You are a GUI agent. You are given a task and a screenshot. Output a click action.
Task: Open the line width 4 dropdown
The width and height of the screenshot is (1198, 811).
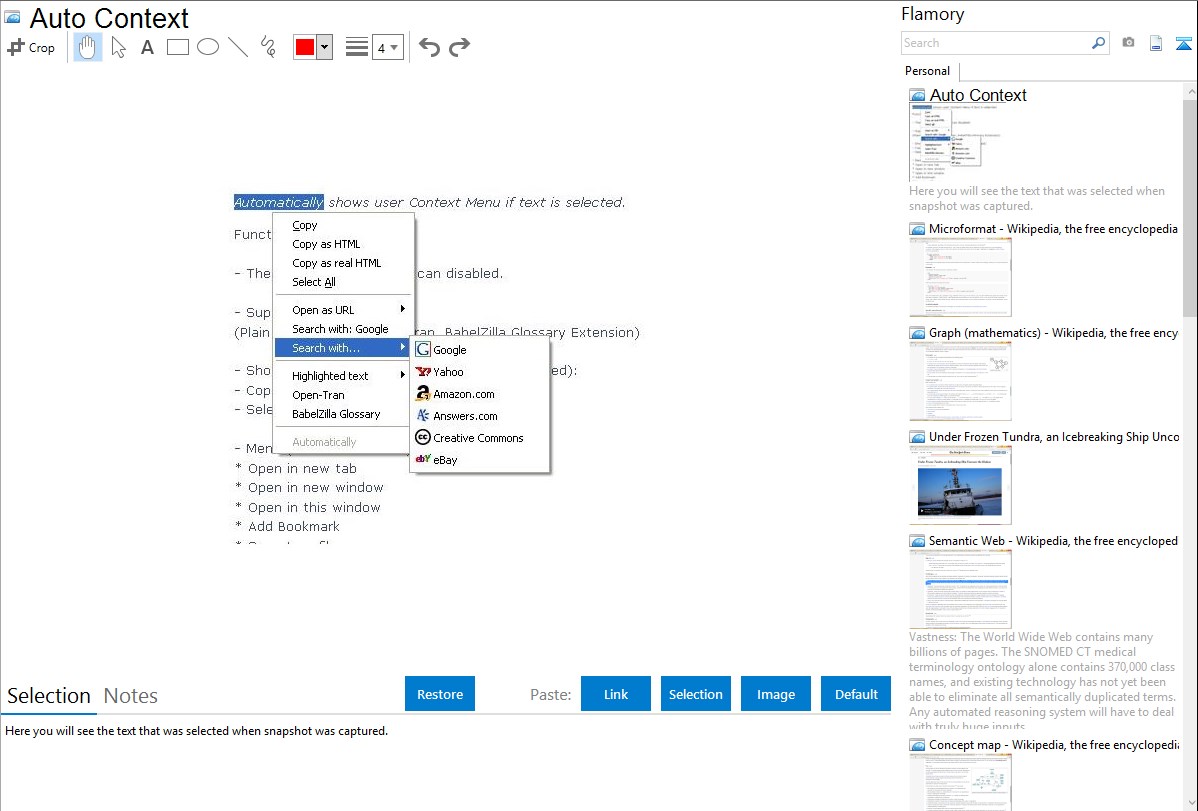(x=388, y=47)
